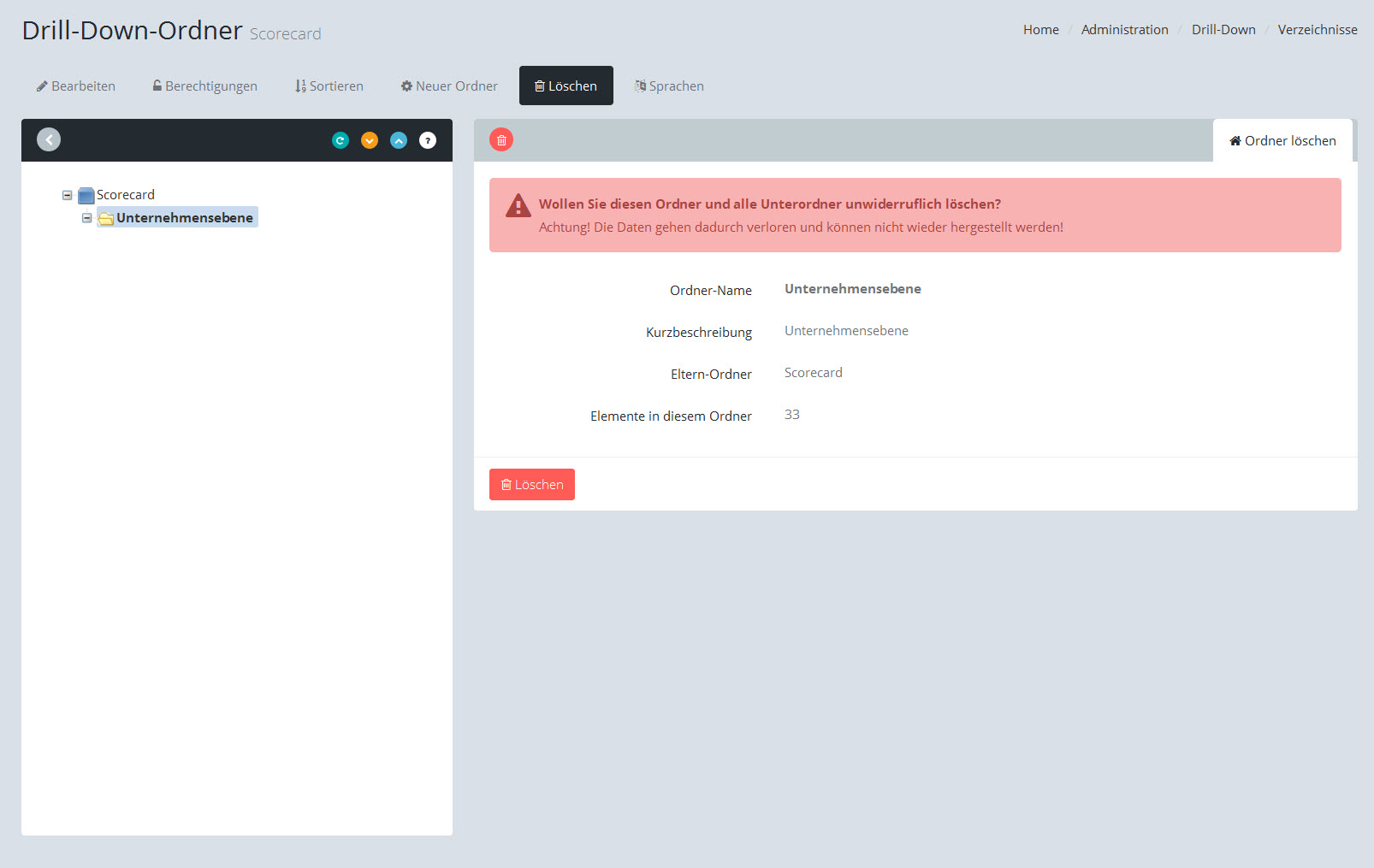This screenshot has width=1374, height=868.
Task: Collapse the Unternehmensebene tree node
Action: 86,218
